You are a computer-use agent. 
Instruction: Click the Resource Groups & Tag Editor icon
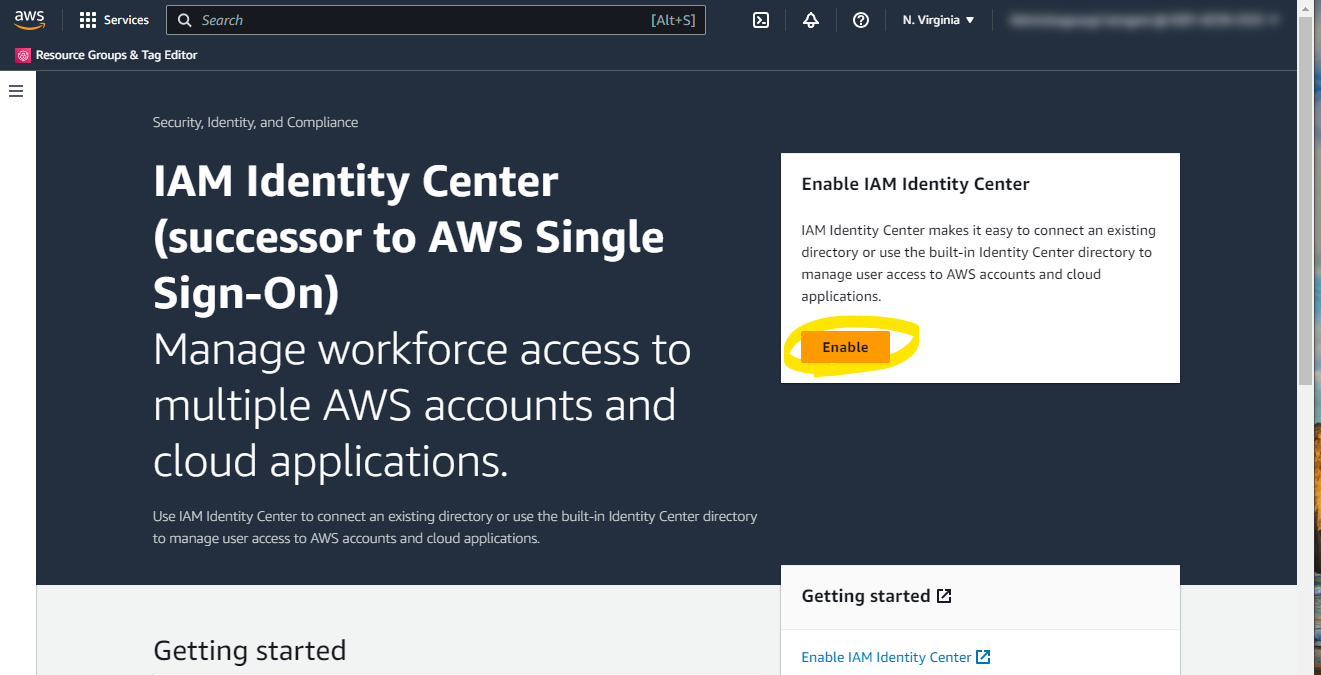click(x=23, y=56)
